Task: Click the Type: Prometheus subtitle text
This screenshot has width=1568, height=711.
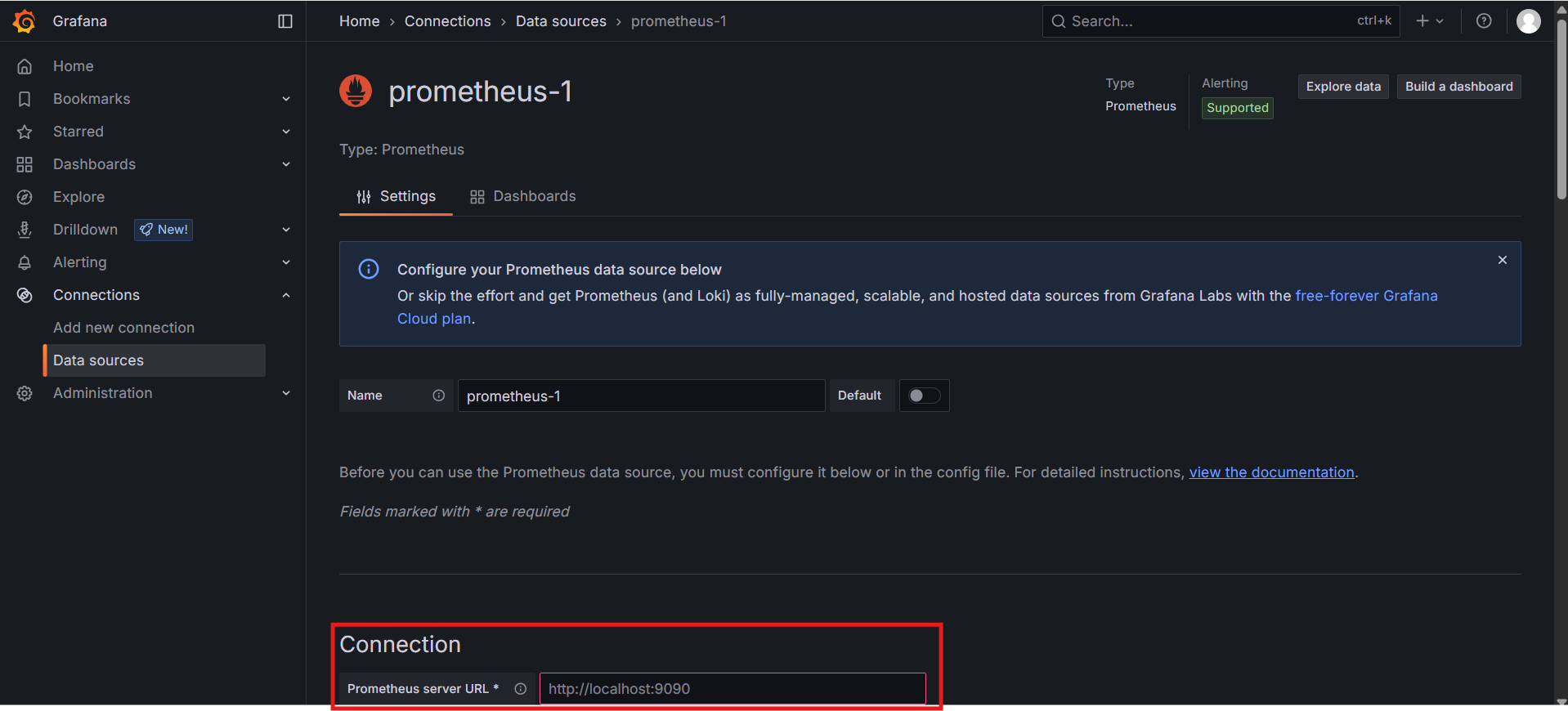Action: 401,150
